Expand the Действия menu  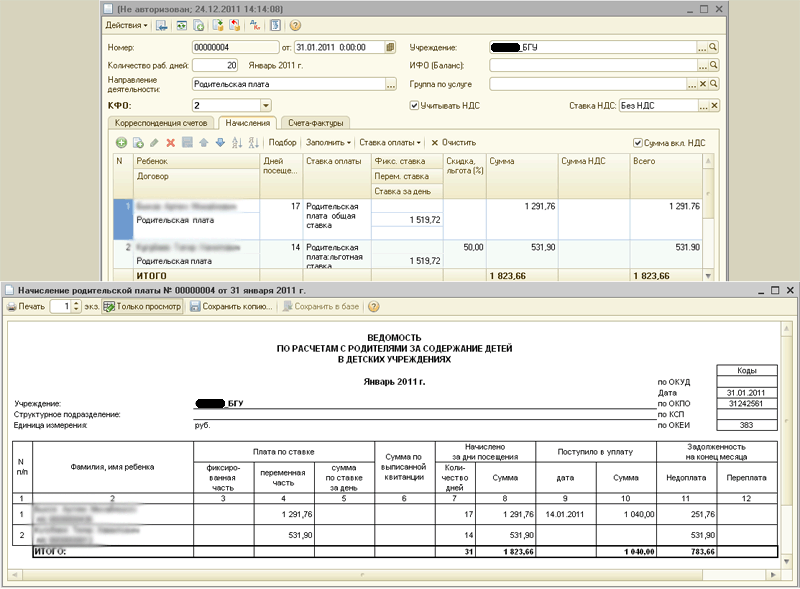pos(126,25)
